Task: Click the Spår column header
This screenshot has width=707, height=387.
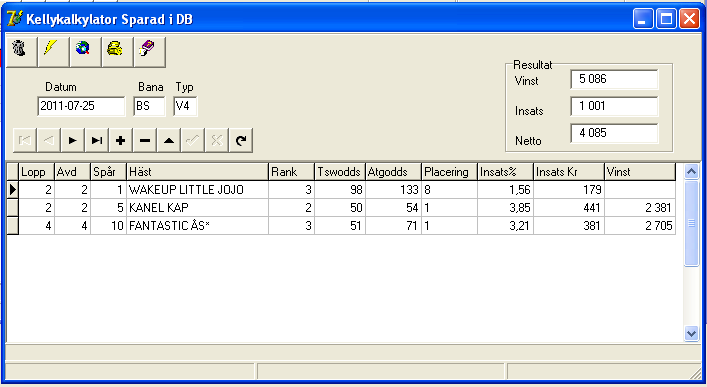Action: click(x=108, y=172)
